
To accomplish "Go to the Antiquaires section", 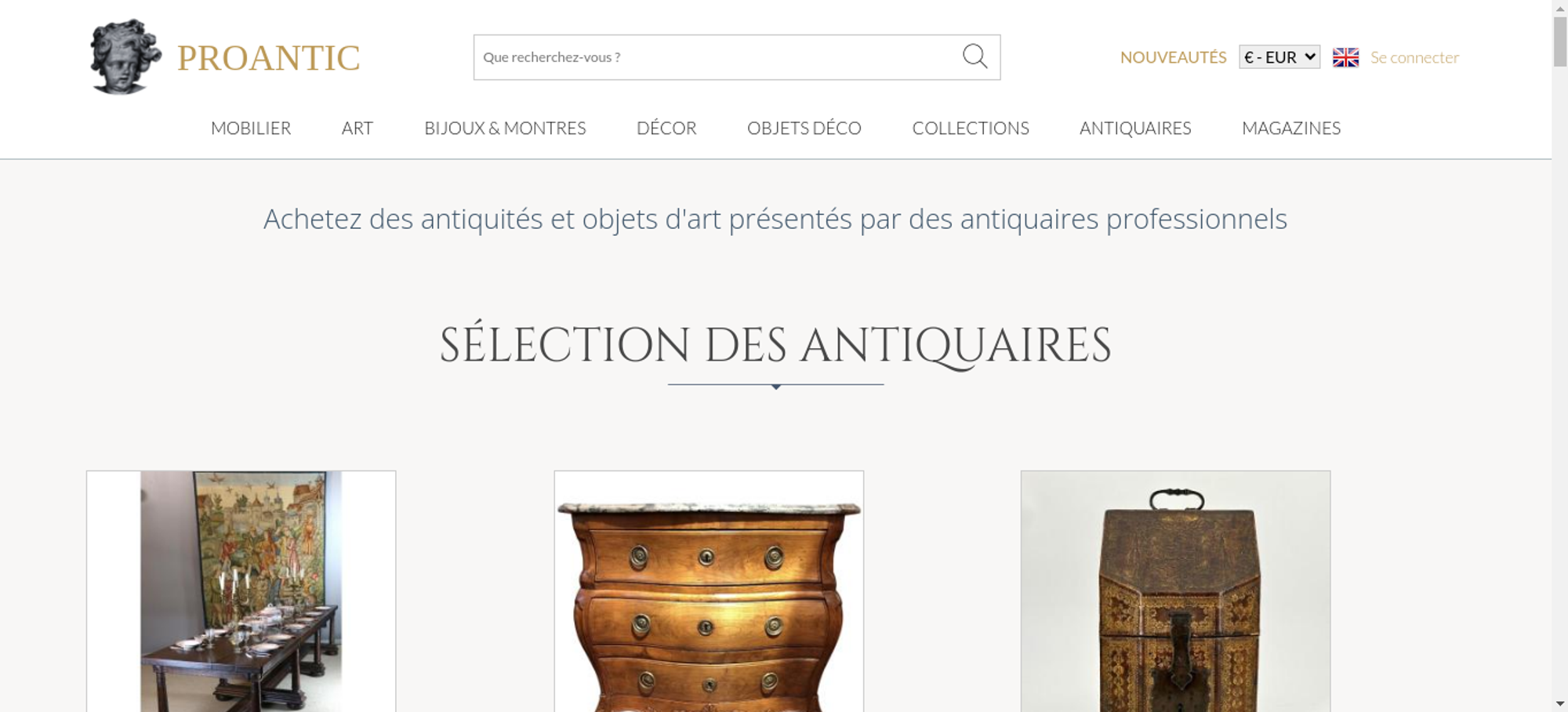I will pyautogui.click(x=1135, y=128).
